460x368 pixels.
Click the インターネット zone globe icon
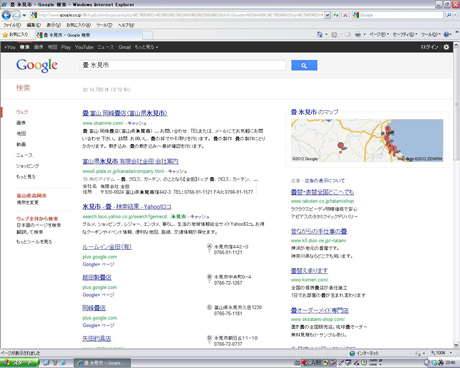tap(352, 353)
